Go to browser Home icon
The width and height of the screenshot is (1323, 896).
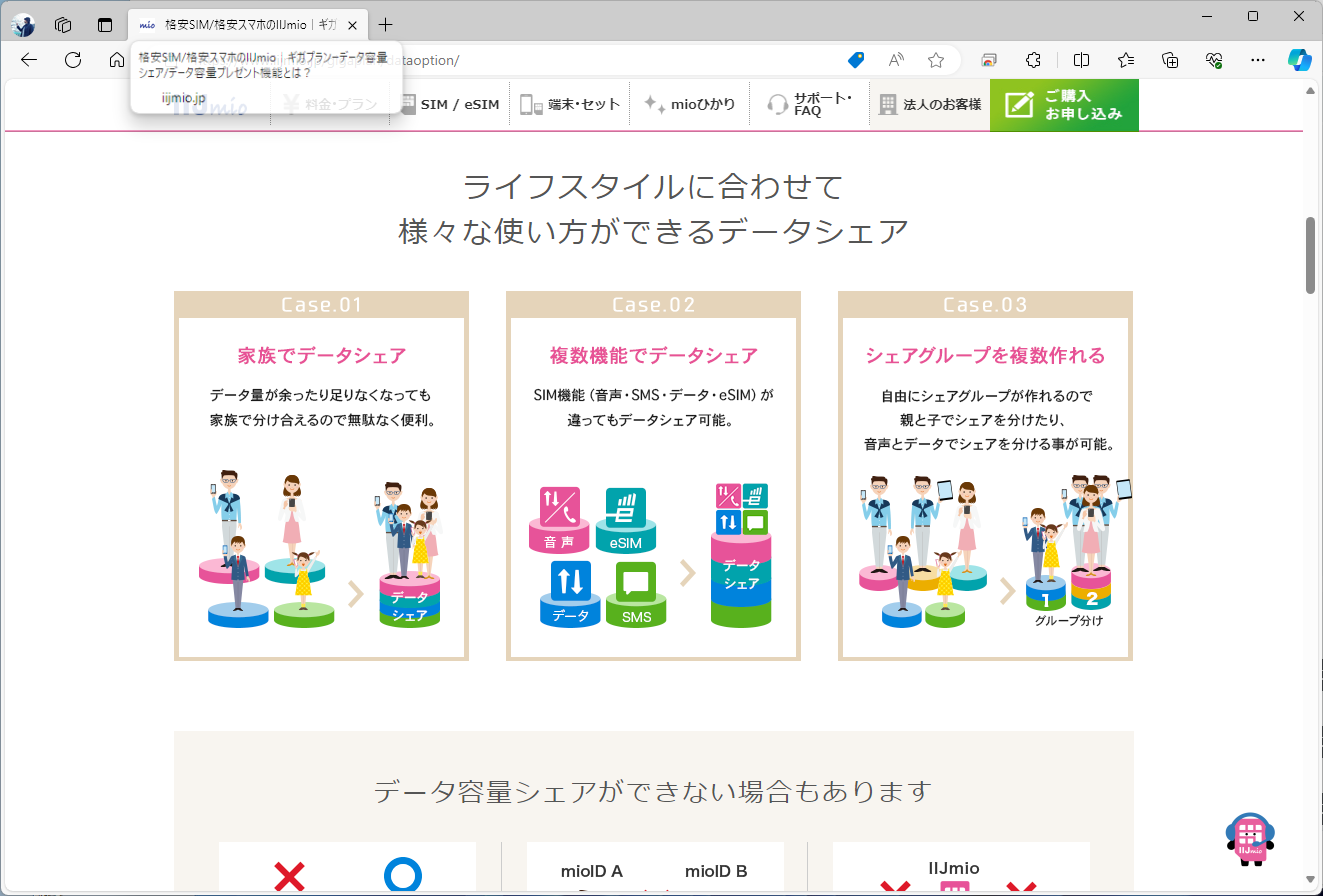(117, 60)
